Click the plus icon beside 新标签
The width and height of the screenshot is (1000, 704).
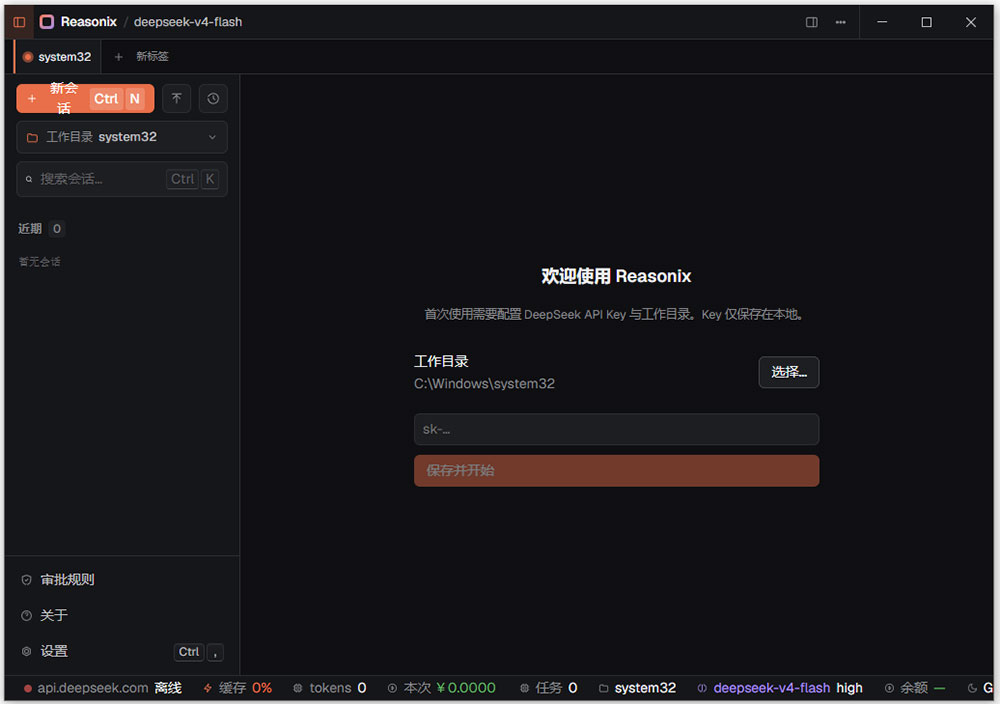click(118, 57)
